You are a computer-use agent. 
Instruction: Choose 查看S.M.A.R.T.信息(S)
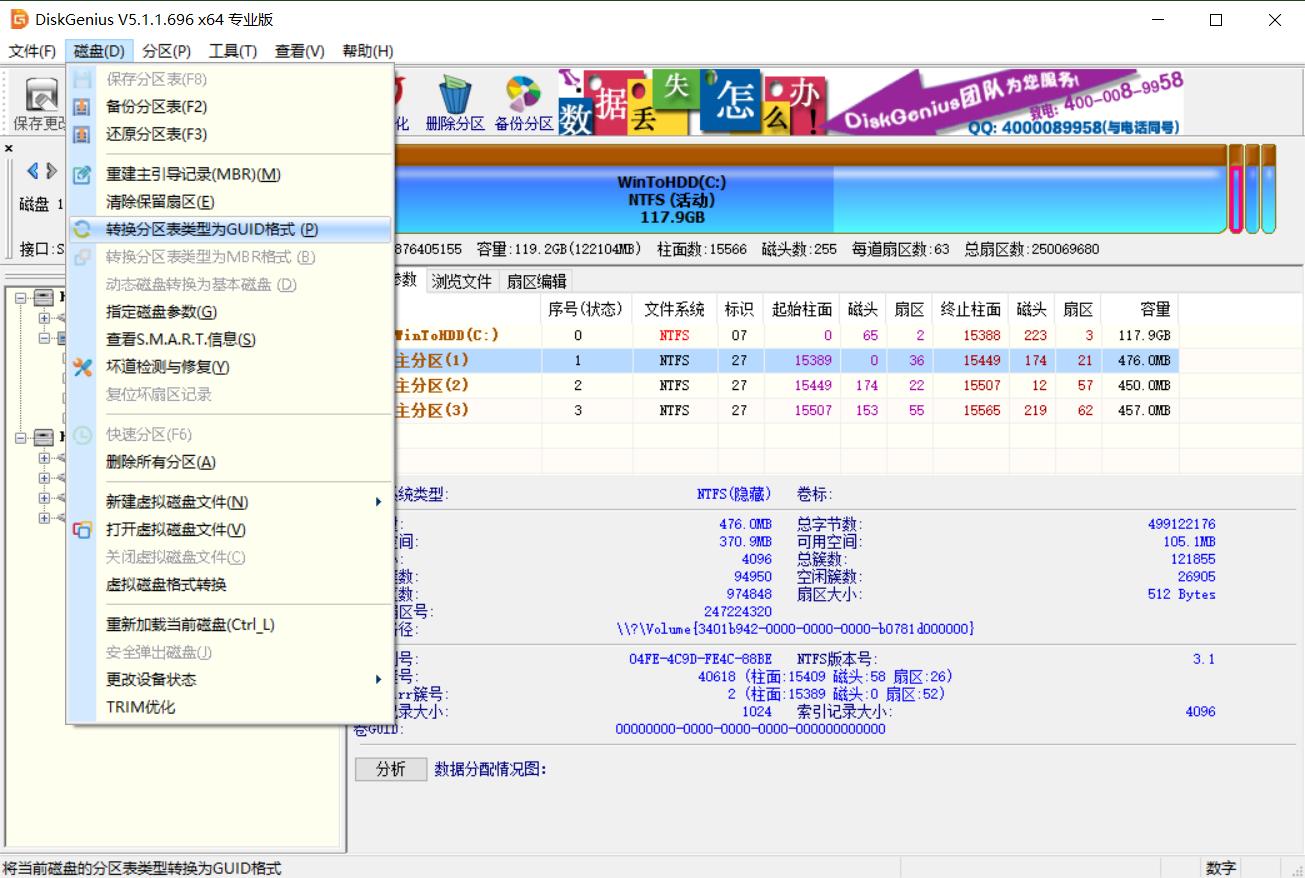click(230, 340)
